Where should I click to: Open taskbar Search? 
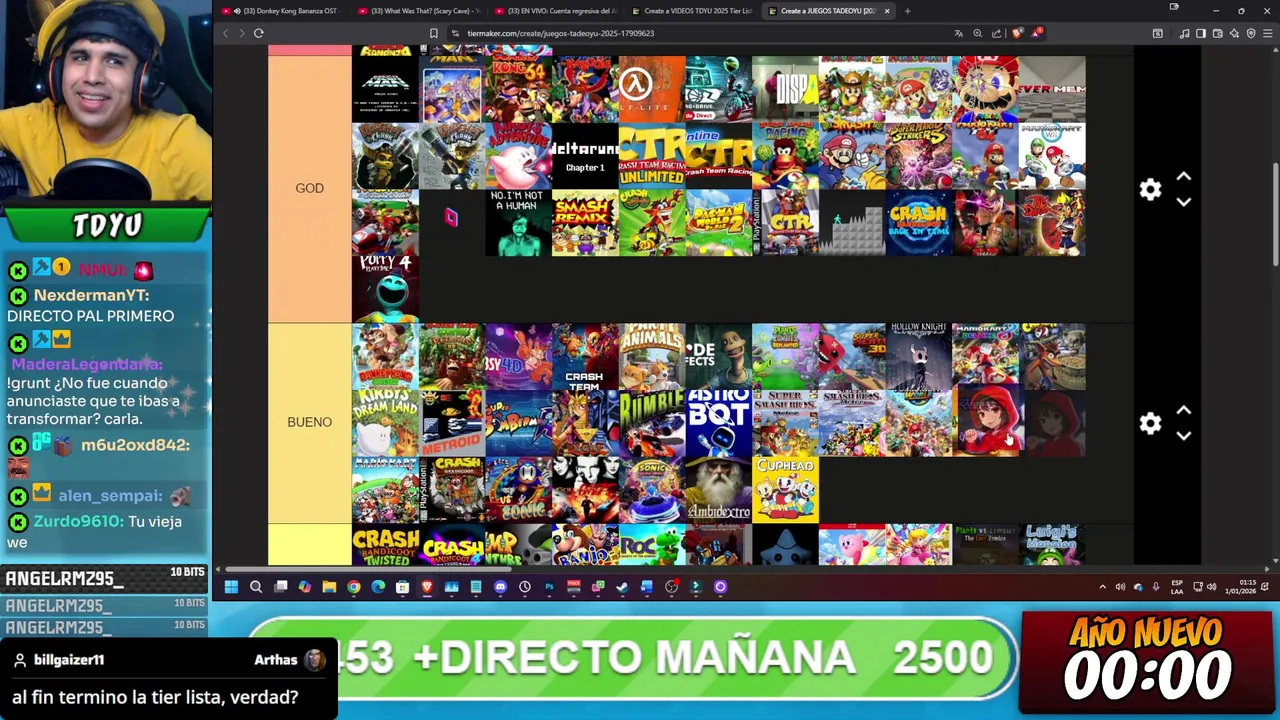point(256,587)
